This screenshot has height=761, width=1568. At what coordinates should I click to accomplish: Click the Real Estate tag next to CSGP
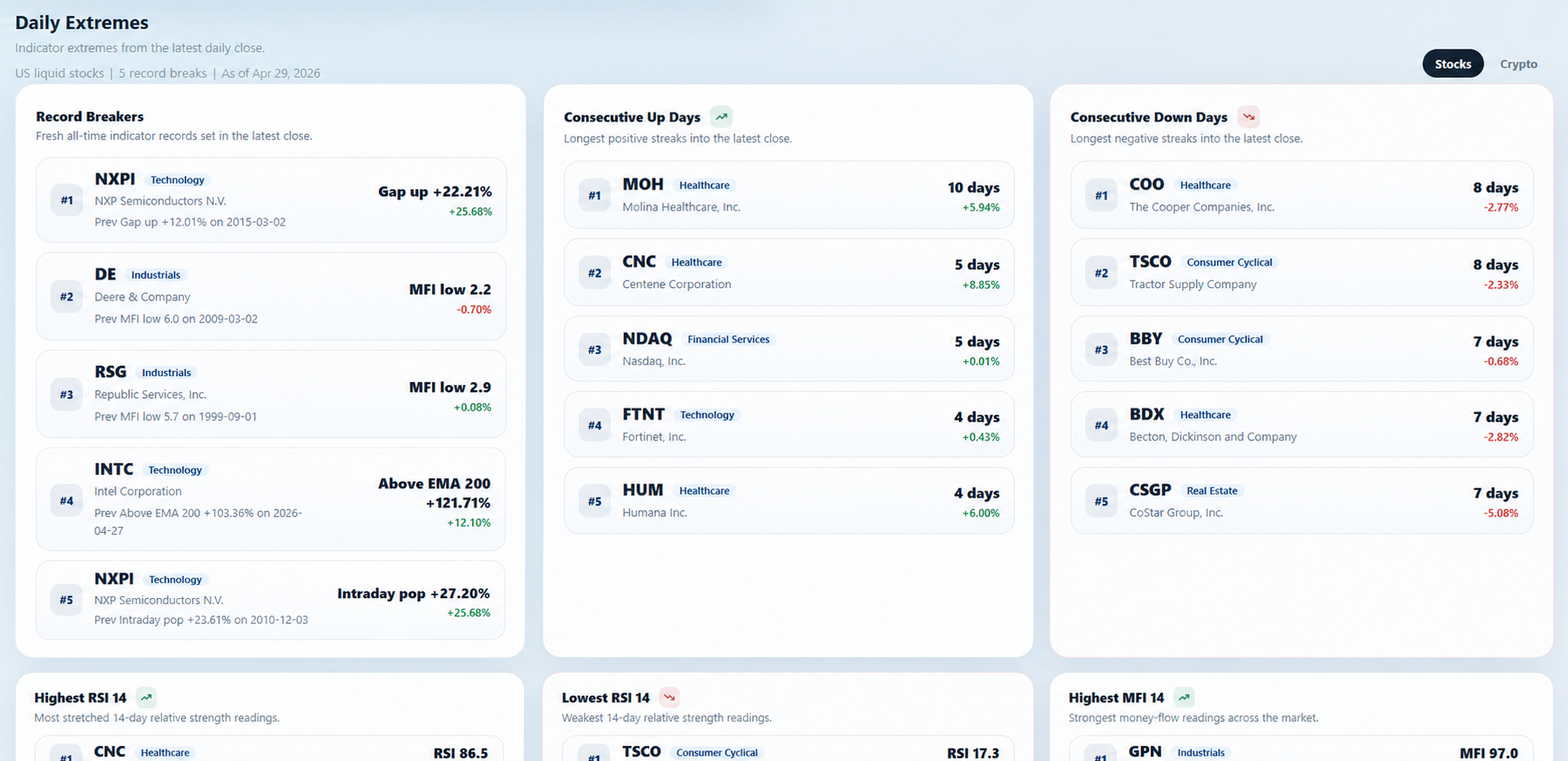click(x=1212, y=491)
